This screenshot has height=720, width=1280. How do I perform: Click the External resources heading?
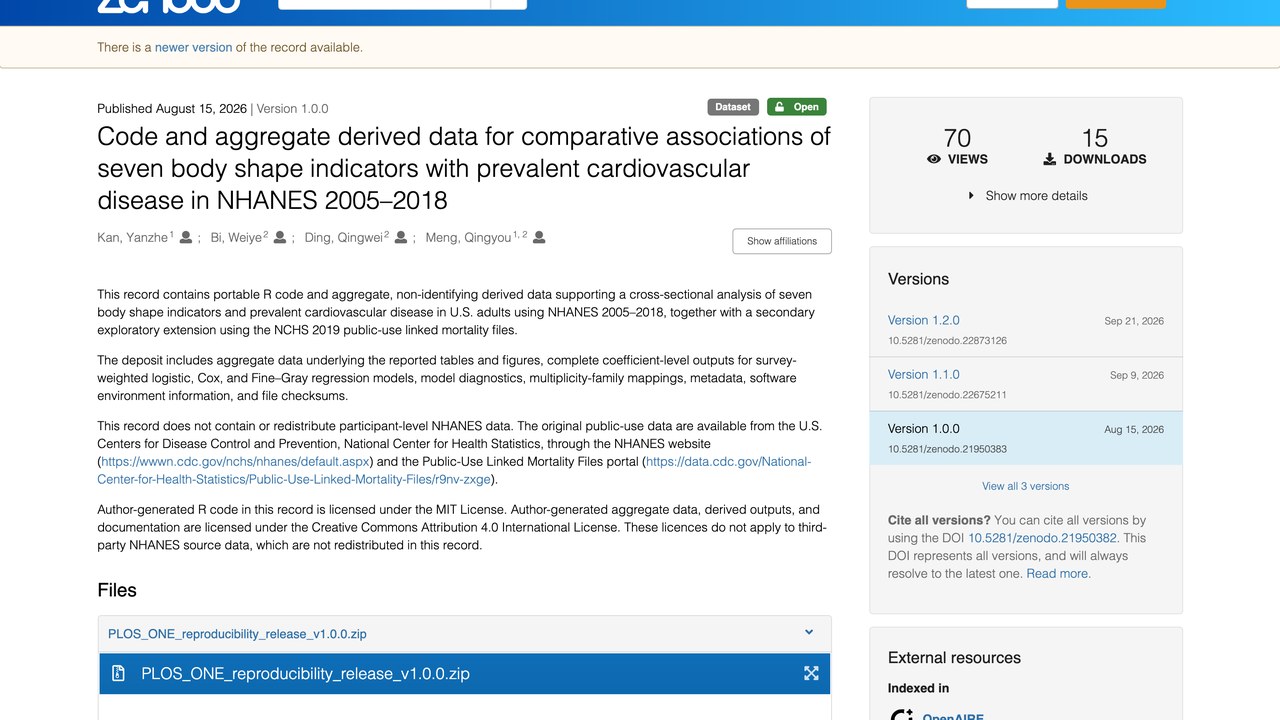(954, 658)
